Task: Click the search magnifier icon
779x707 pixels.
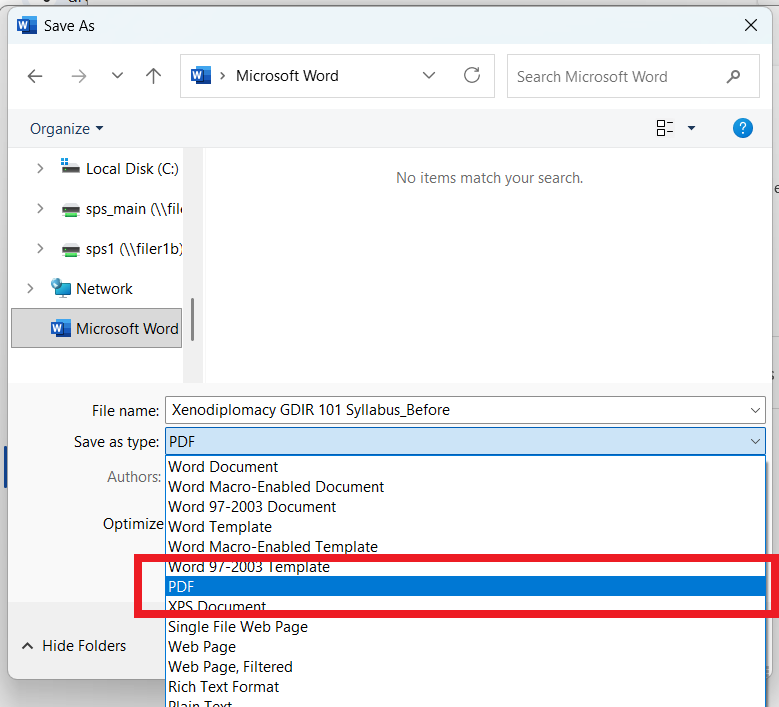Action: click(733, 77)
